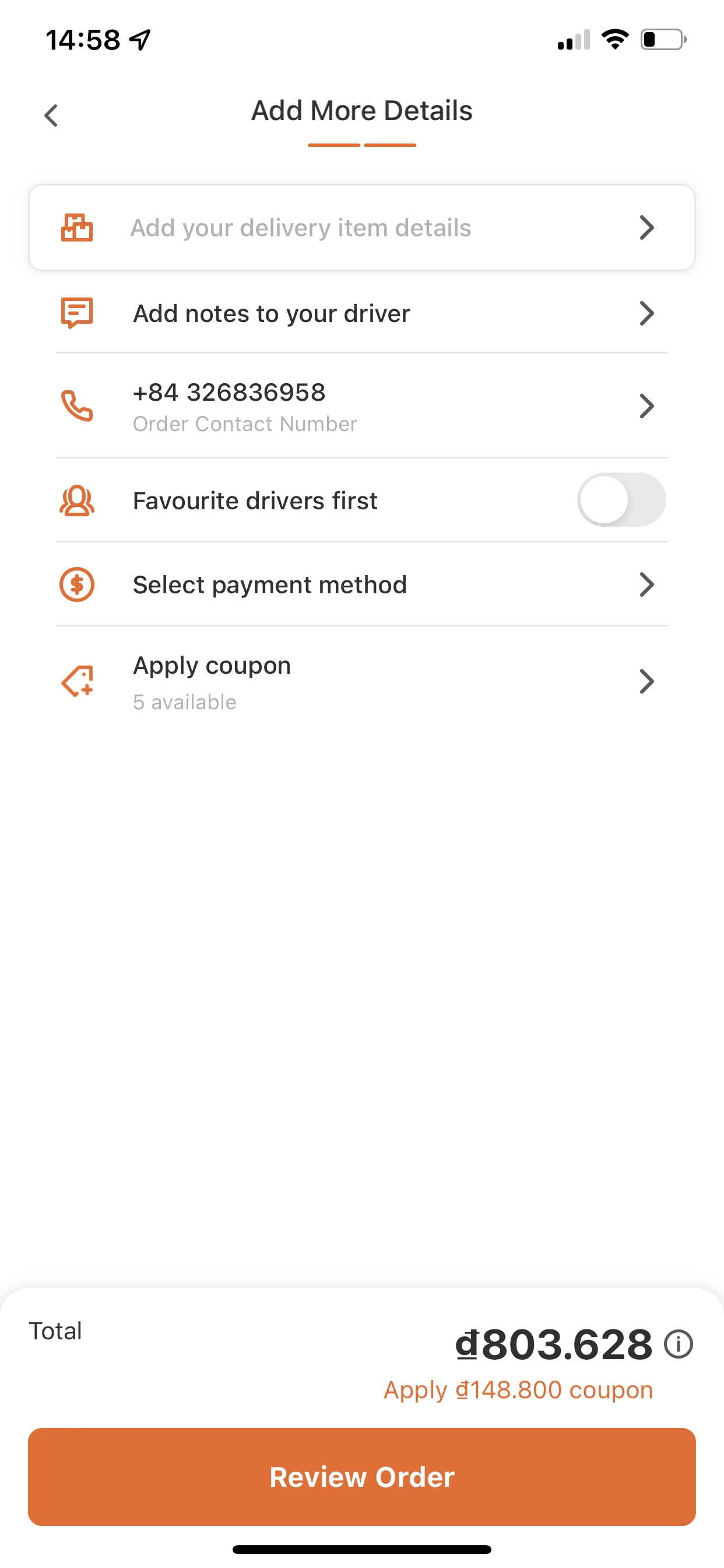Tap the back arrow icon
Viewport: 724px width, 1568px height.
pos(52,115)
